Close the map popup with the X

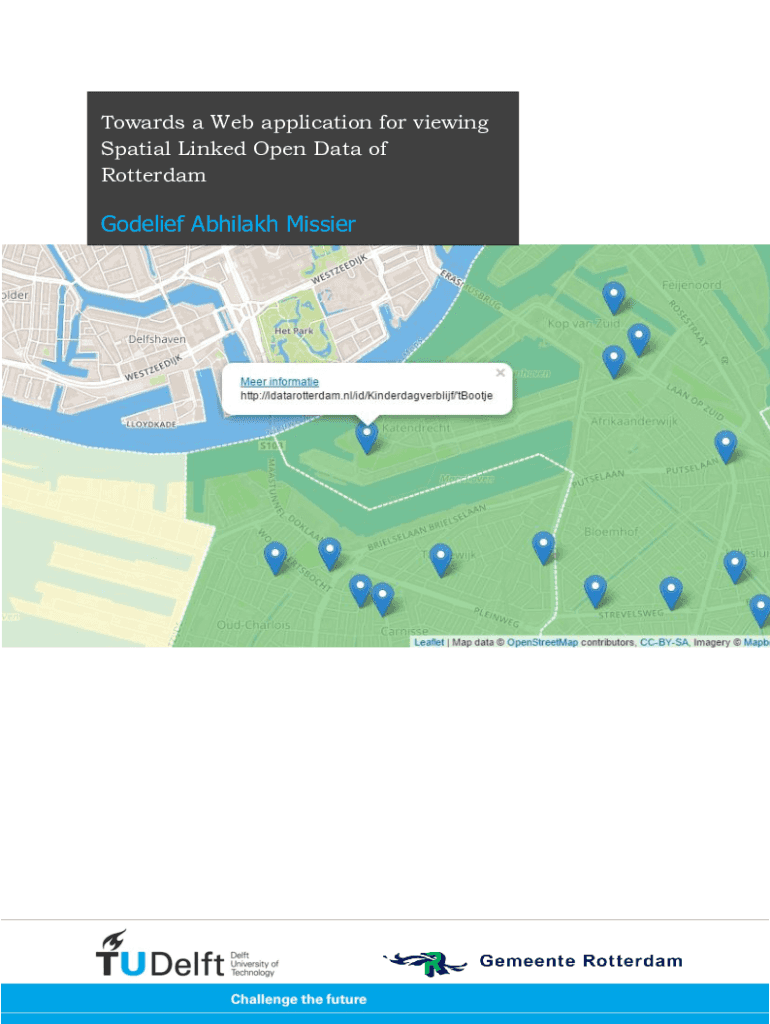pyautogui.click(x=500, y=373)
